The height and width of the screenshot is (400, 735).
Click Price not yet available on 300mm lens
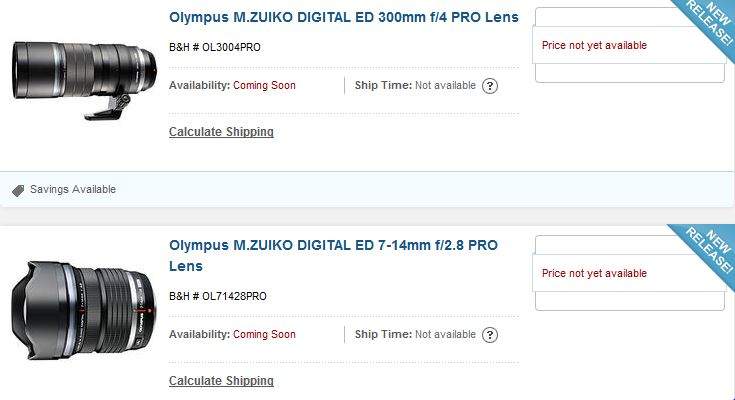[x=594, y=45]
